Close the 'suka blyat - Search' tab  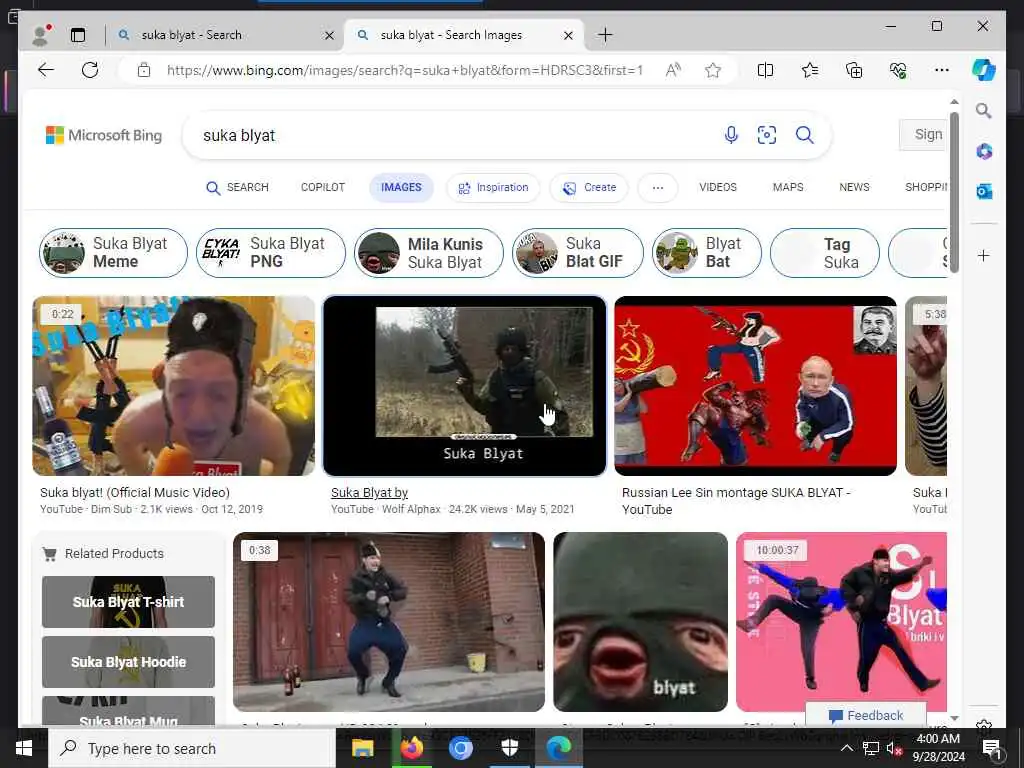coord(329,35)
